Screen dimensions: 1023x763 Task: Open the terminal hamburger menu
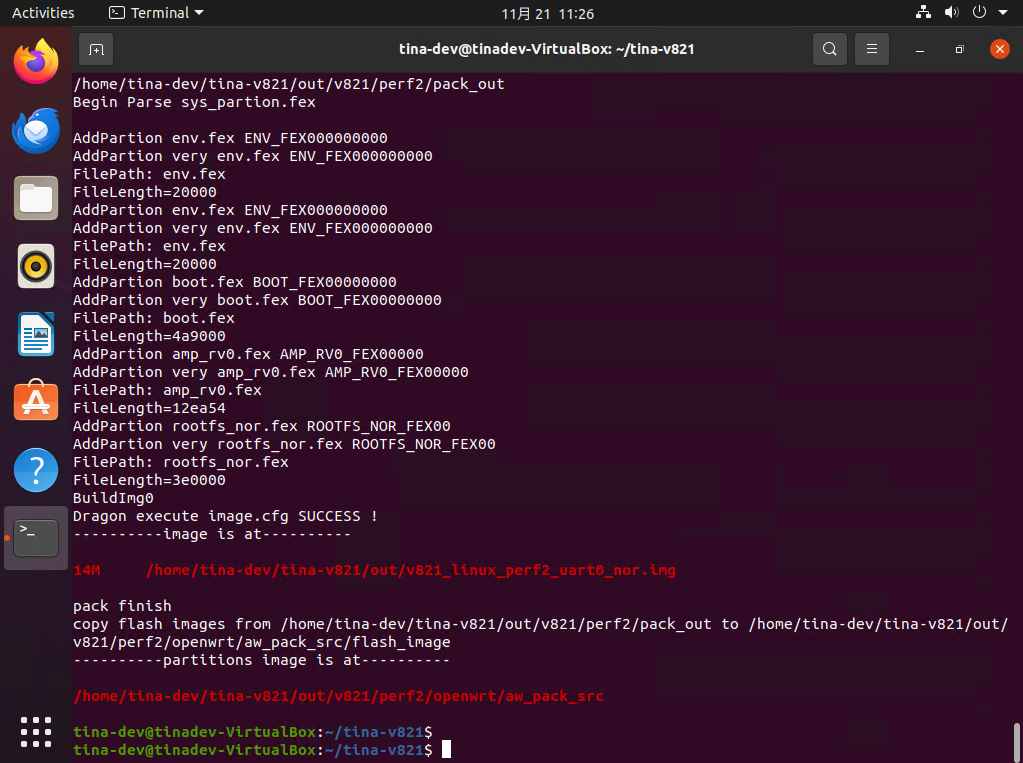872,48
